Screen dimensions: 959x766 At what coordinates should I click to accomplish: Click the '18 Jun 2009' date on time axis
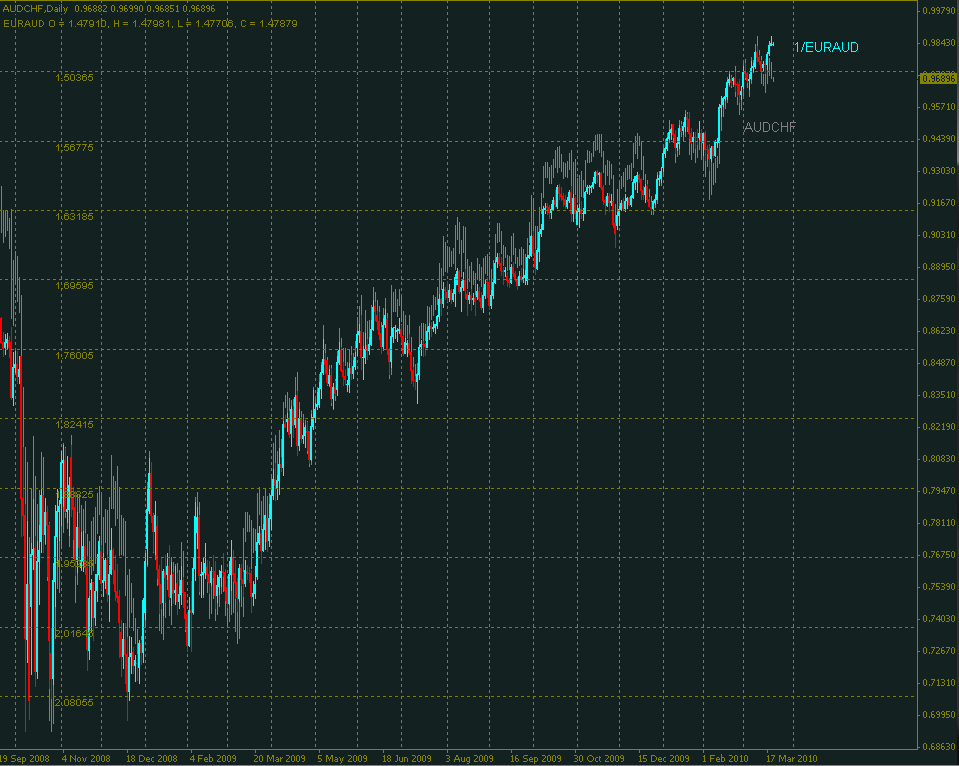[x=407, y=759]
